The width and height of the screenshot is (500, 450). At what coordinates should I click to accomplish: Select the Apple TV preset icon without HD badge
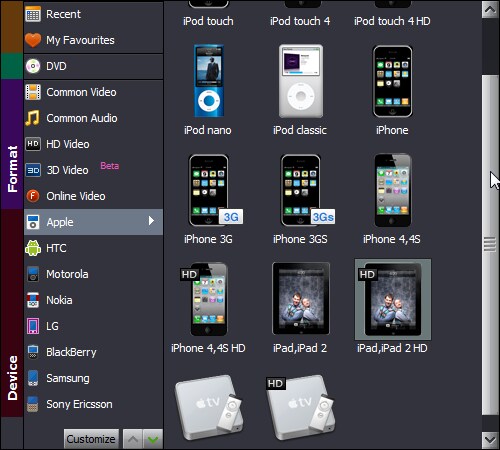pyautogui.click(x=209, y=407)
